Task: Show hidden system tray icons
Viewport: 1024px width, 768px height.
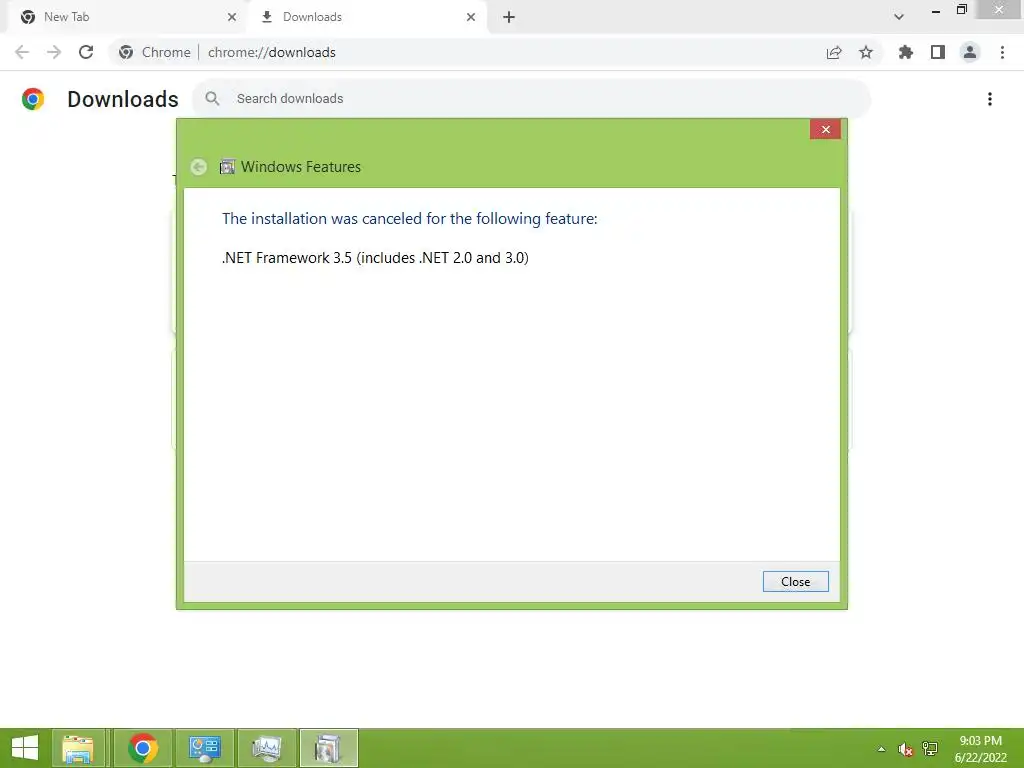Action: point(882,749)
